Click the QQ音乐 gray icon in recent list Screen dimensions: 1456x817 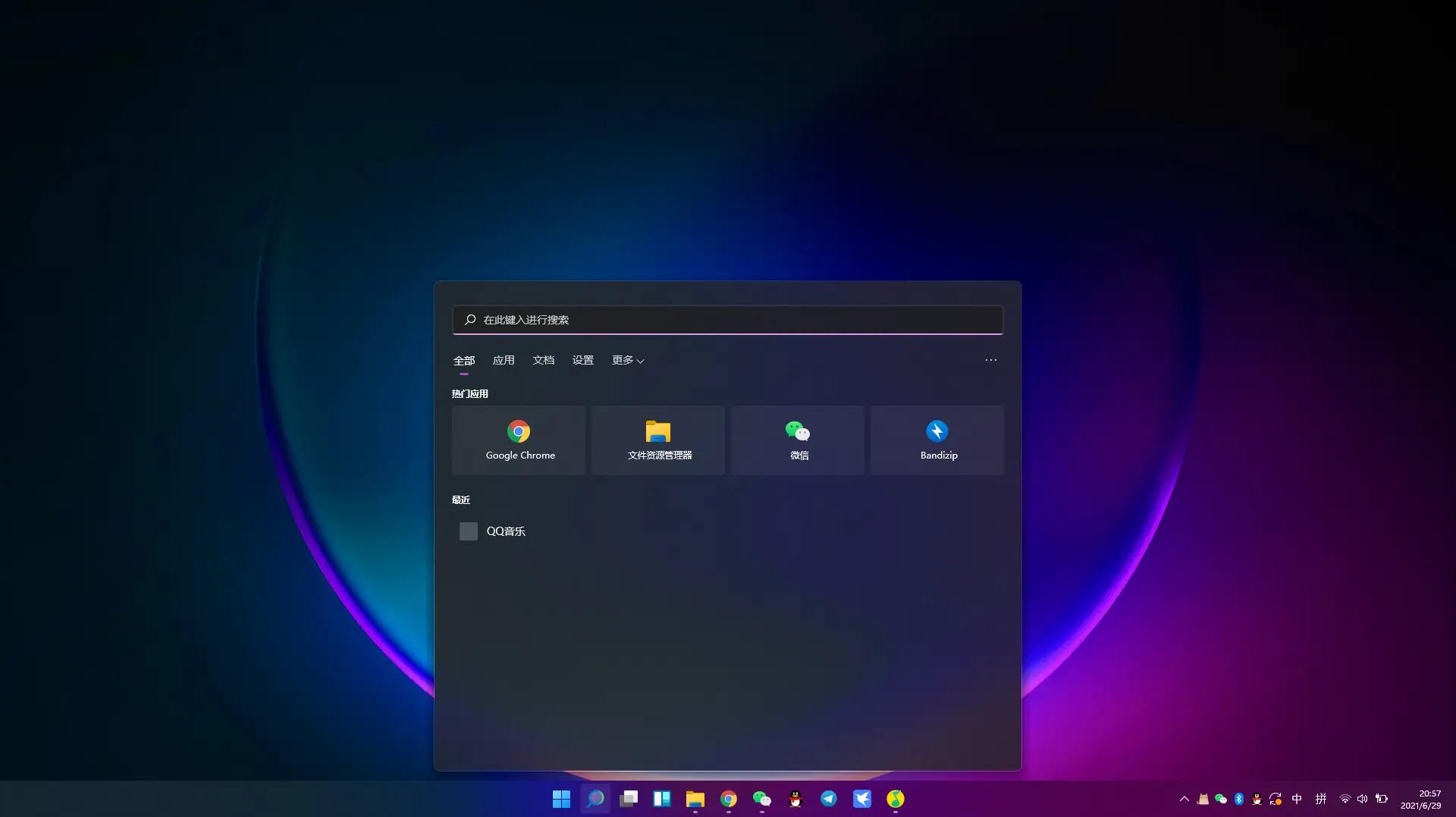[469, 531]
